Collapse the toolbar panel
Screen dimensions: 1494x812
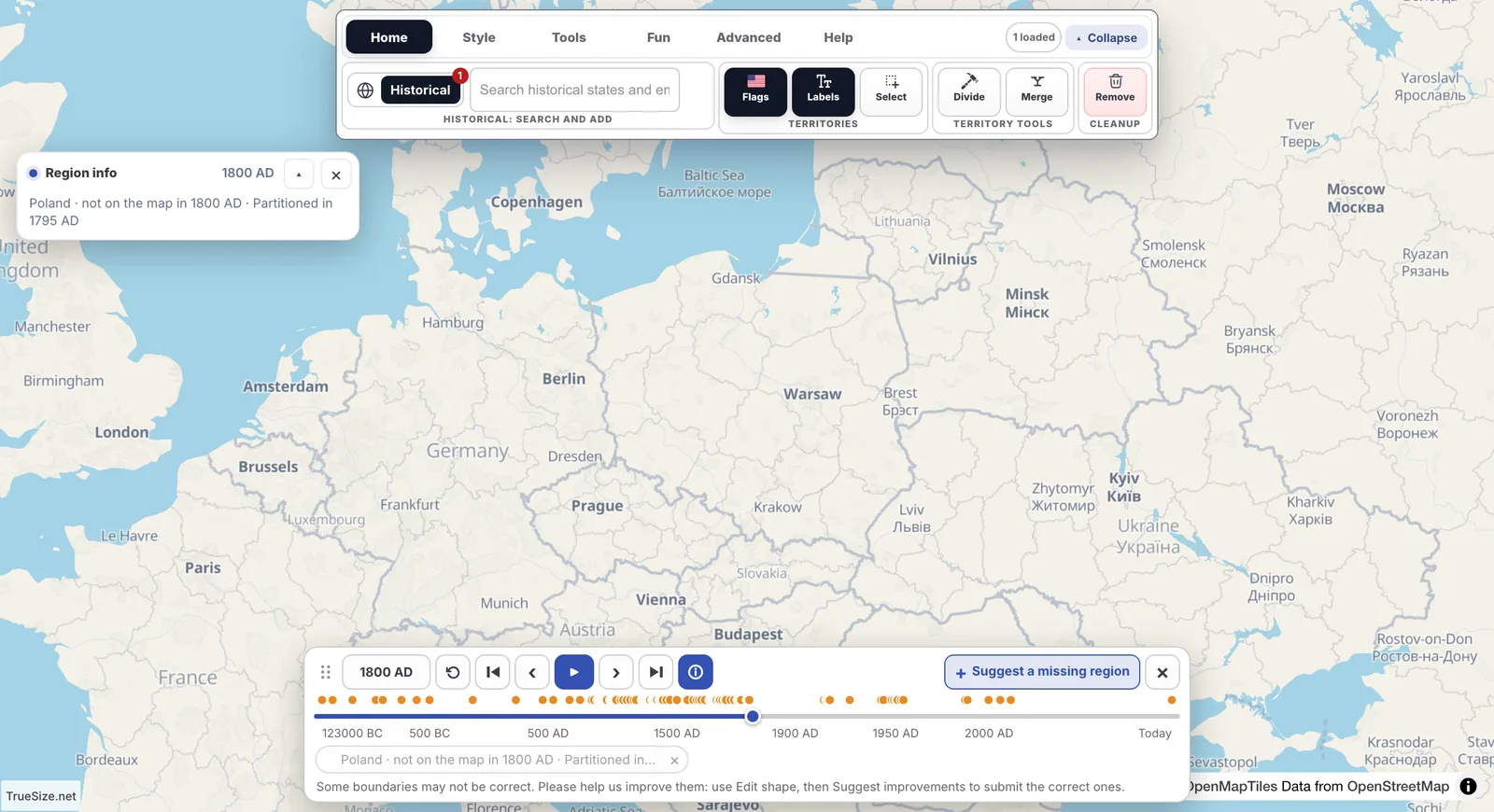[1106, 38]
